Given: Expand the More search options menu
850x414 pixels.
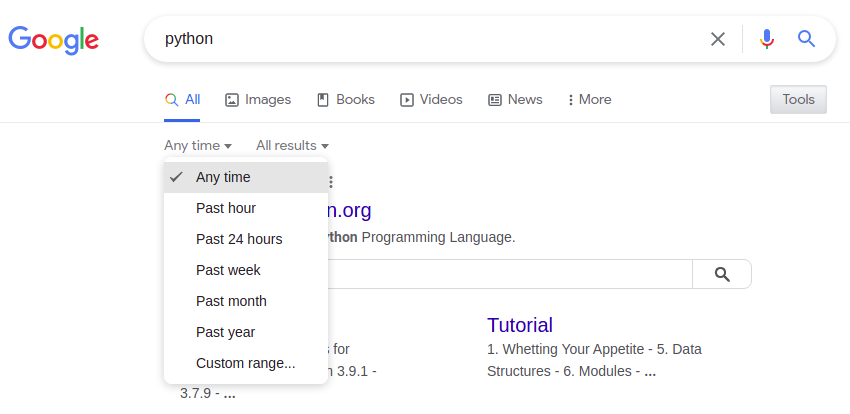Looking at the screenshot, I should point(589,100).
